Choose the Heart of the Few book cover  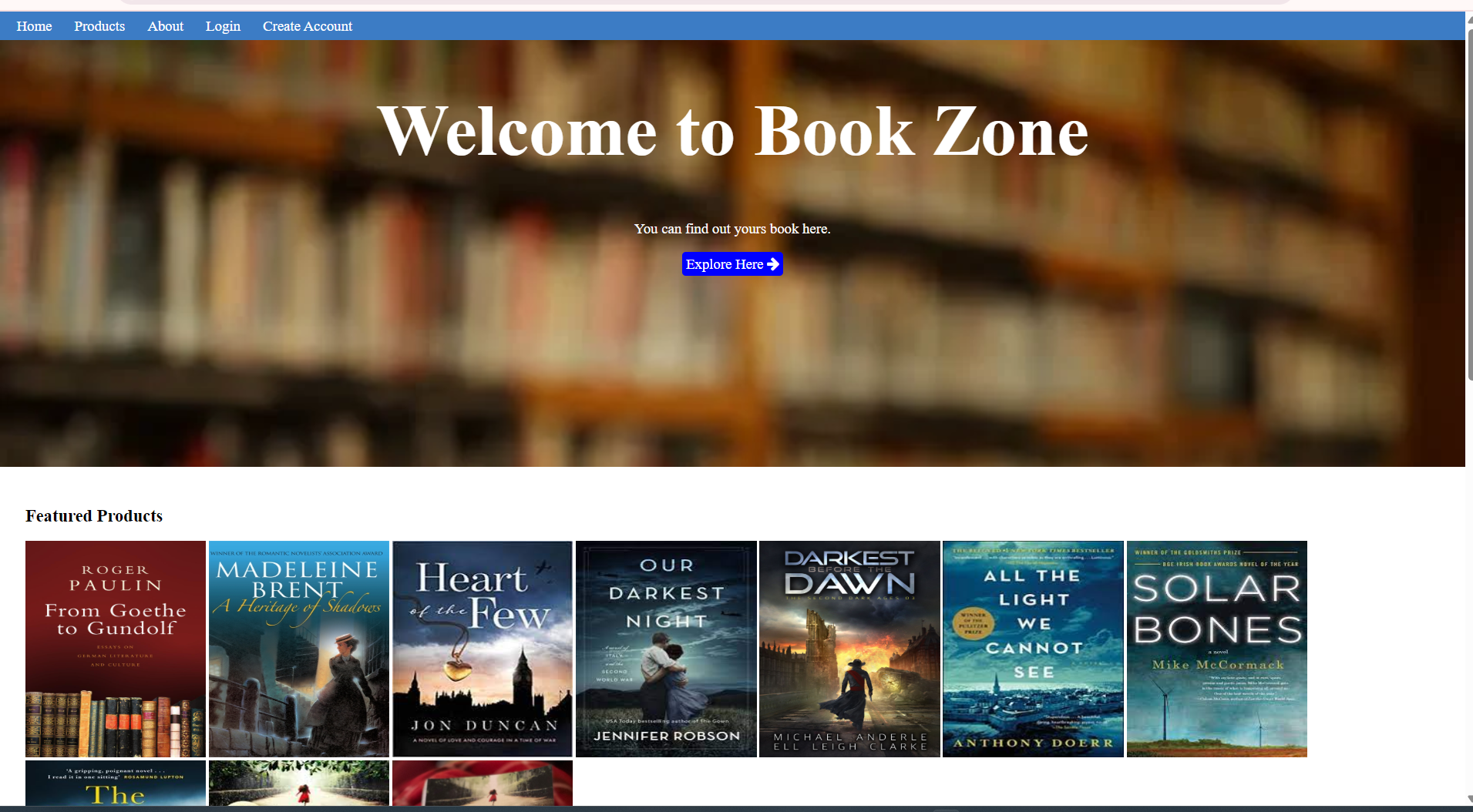click(x=483, y=649)
